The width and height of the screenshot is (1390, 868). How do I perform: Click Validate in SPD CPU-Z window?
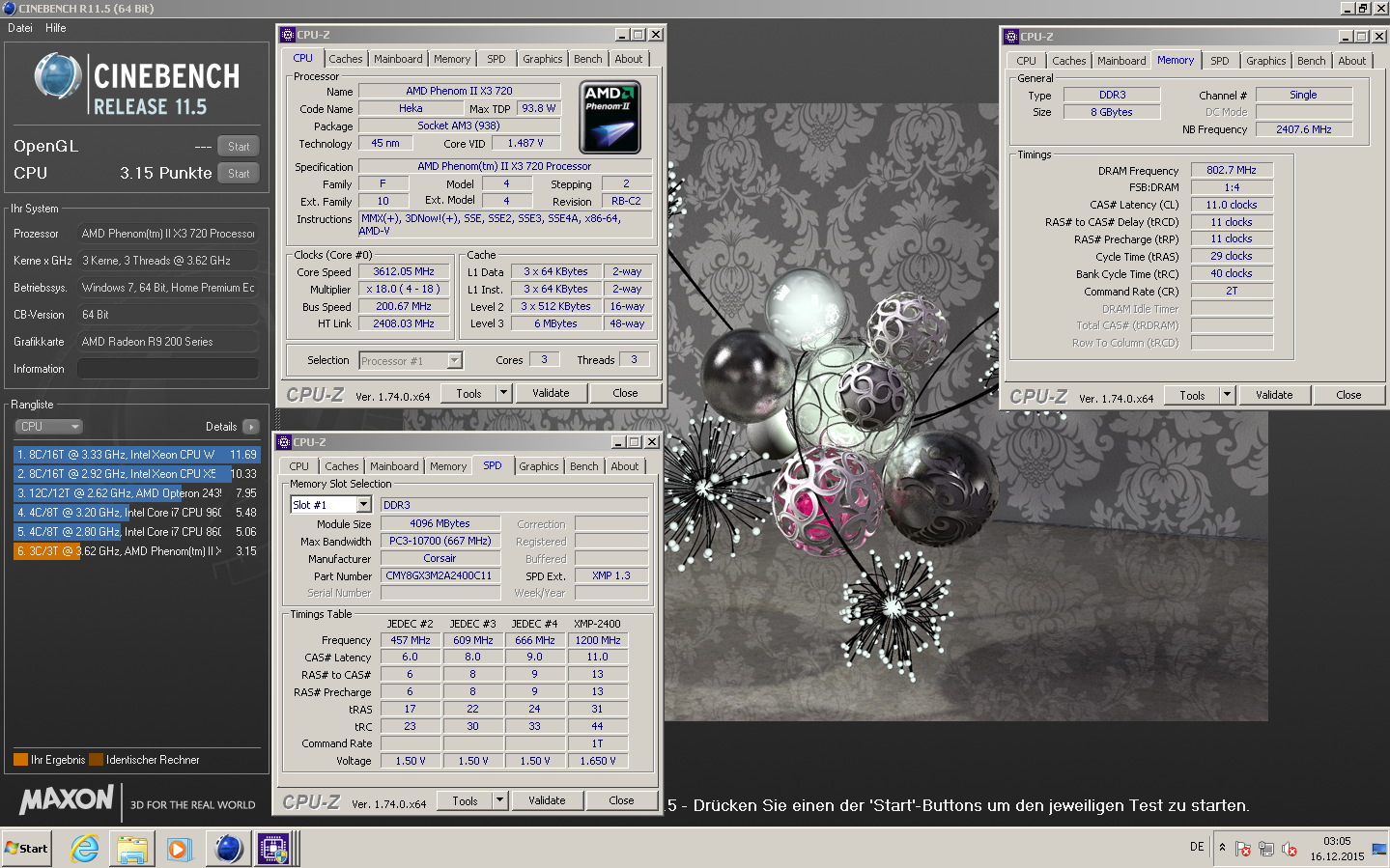pos(547,801)
